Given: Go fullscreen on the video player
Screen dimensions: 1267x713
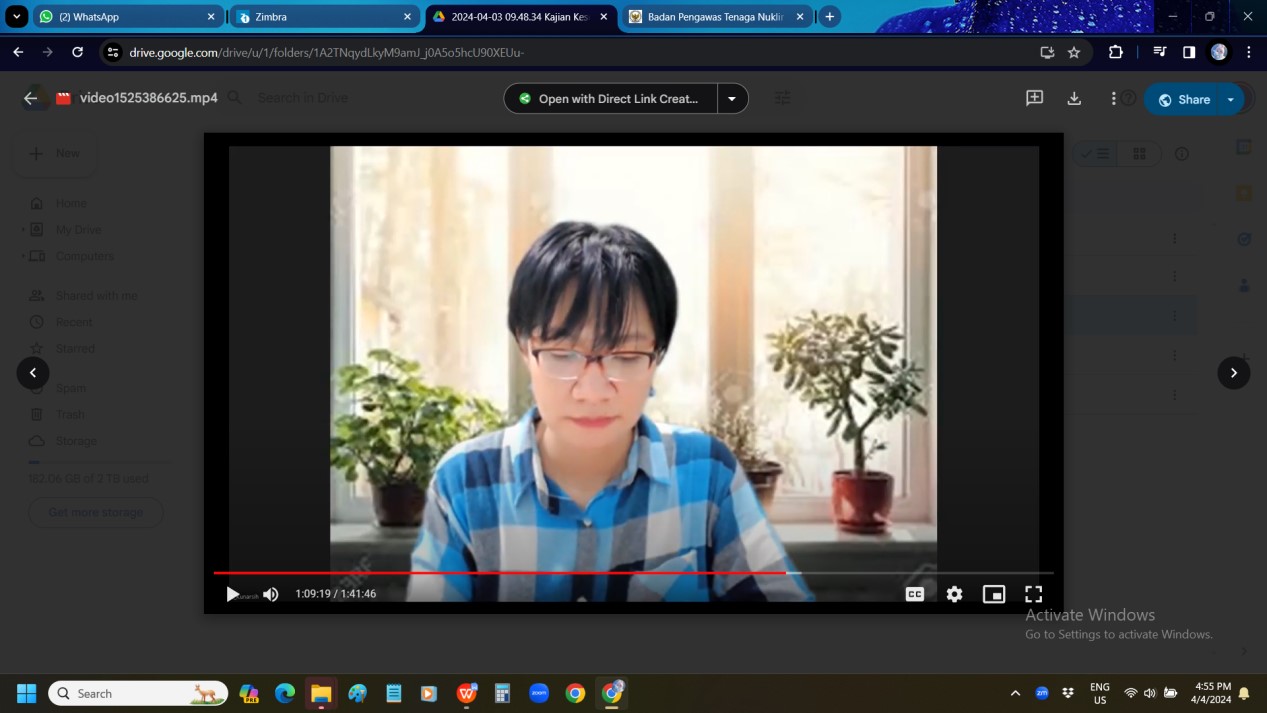Looking at the screenshot, I should pyautogui.click(x=1033, y=594).
